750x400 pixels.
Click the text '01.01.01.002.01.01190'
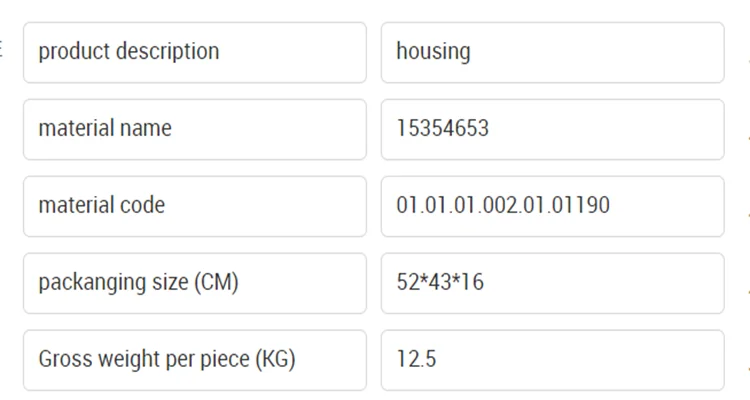[x=503, y=206]
